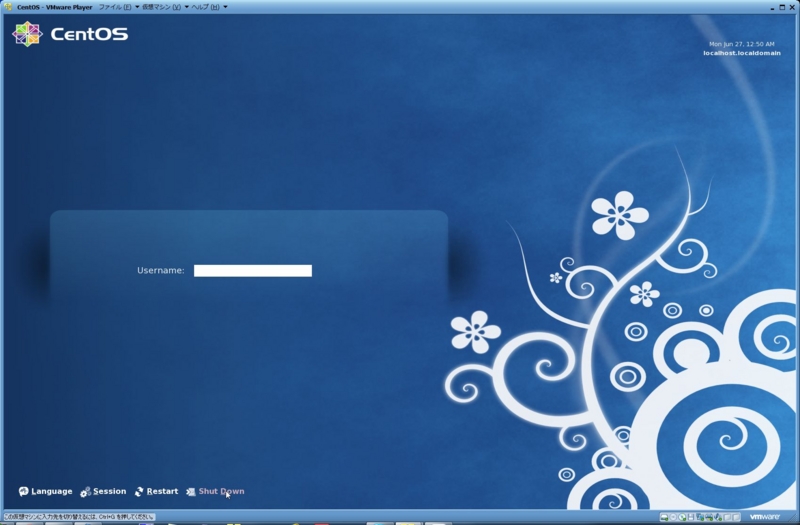Click the Session gears icon
Screen dimensions: 800x525
pyautogui.click(x=85, y=492)
